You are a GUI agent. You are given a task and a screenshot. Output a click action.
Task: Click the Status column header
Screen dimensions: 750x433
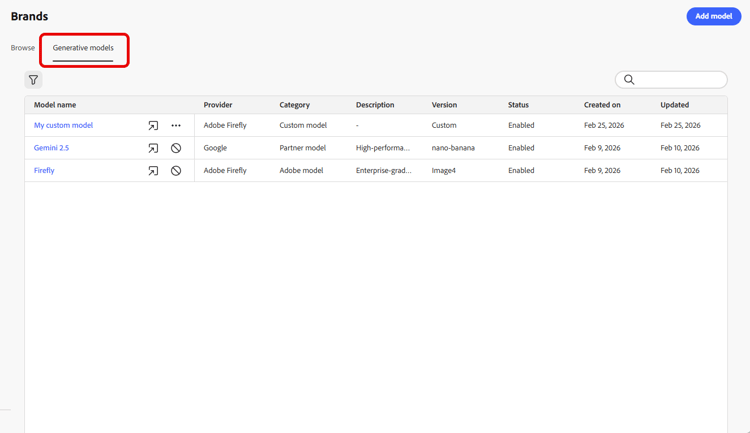518,105
